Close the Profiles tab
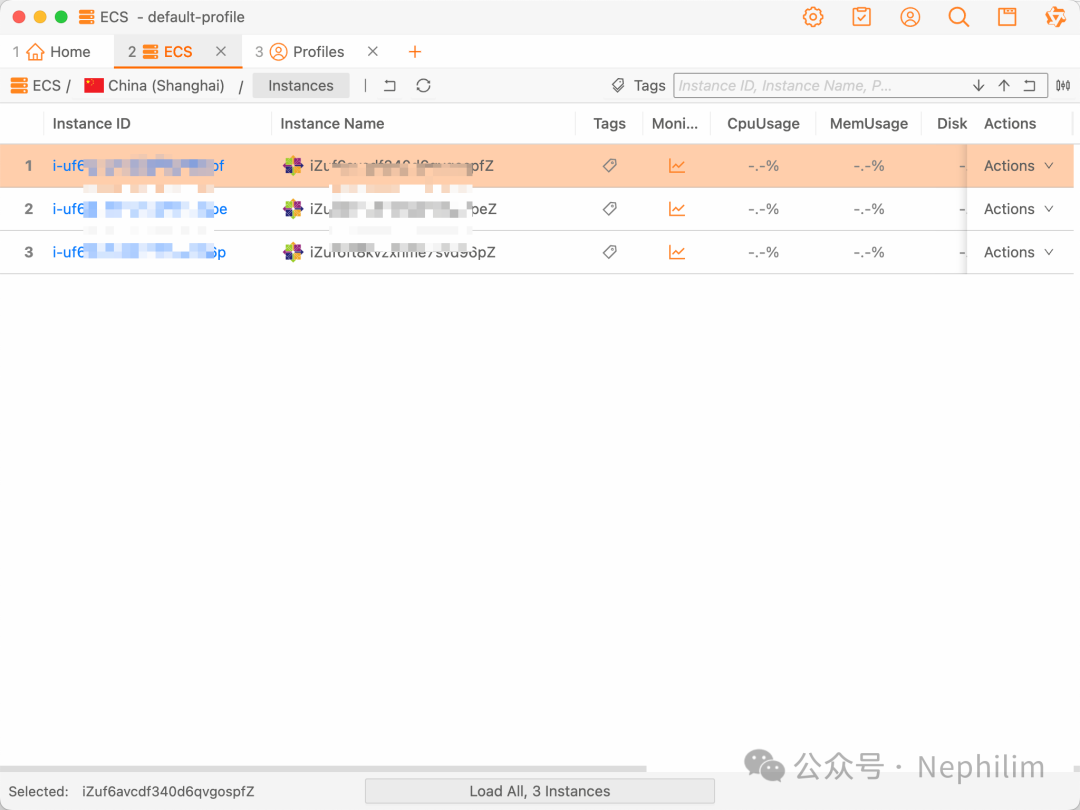 click(373, 52)
